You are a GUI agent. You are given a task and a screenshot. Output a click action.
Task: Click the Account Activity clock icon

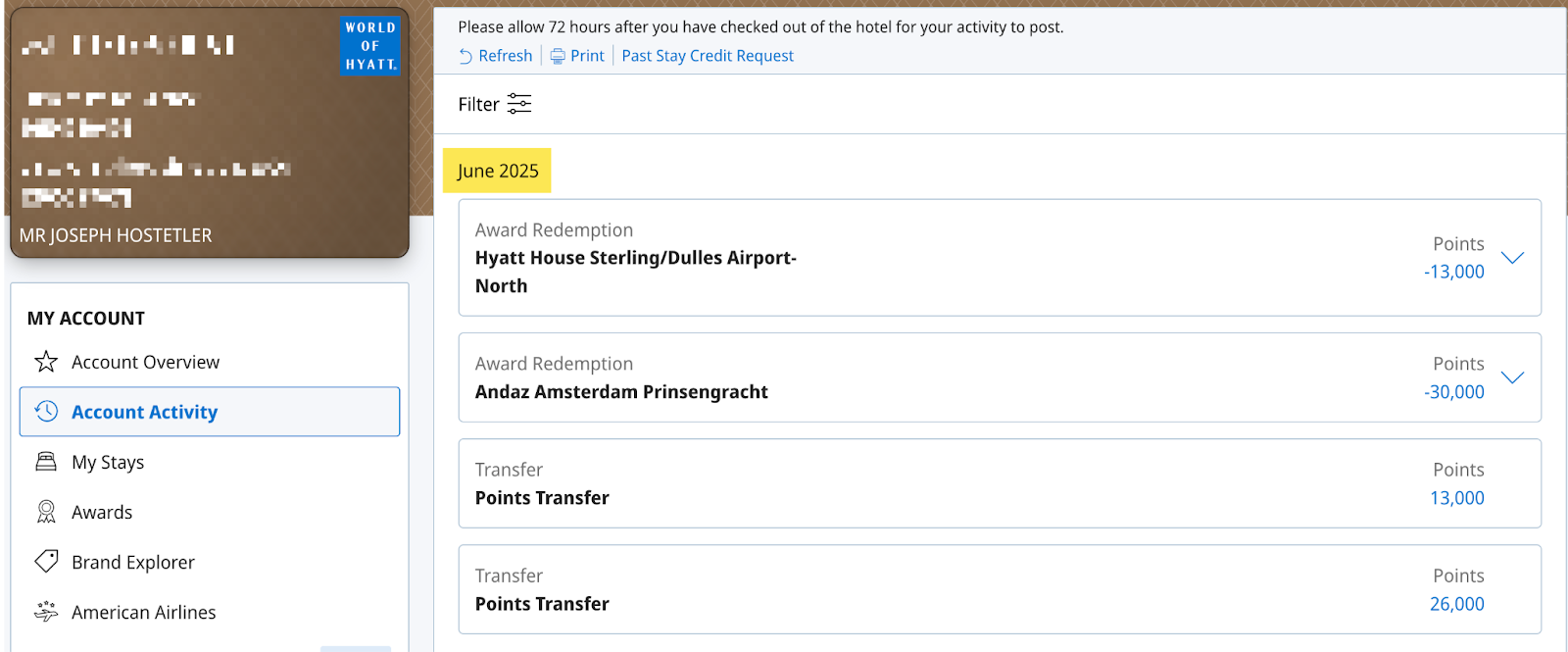[46, 412]
